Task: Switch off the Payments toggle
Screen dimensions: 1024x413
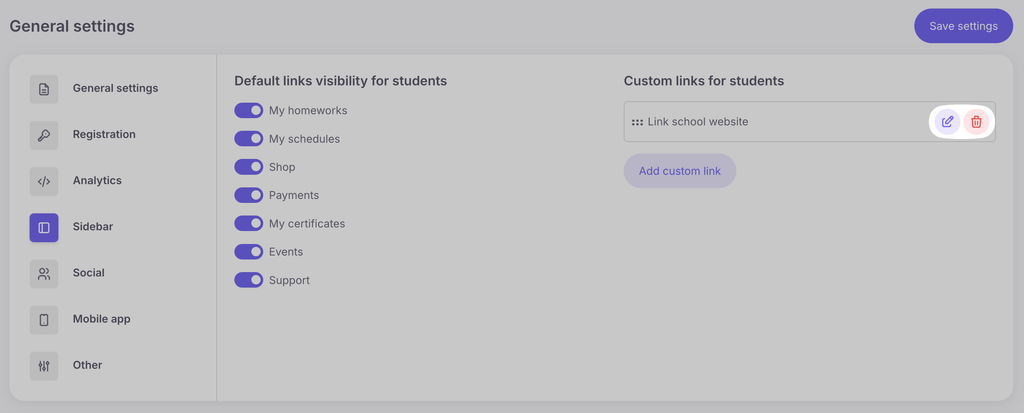Action: [249, 195]
